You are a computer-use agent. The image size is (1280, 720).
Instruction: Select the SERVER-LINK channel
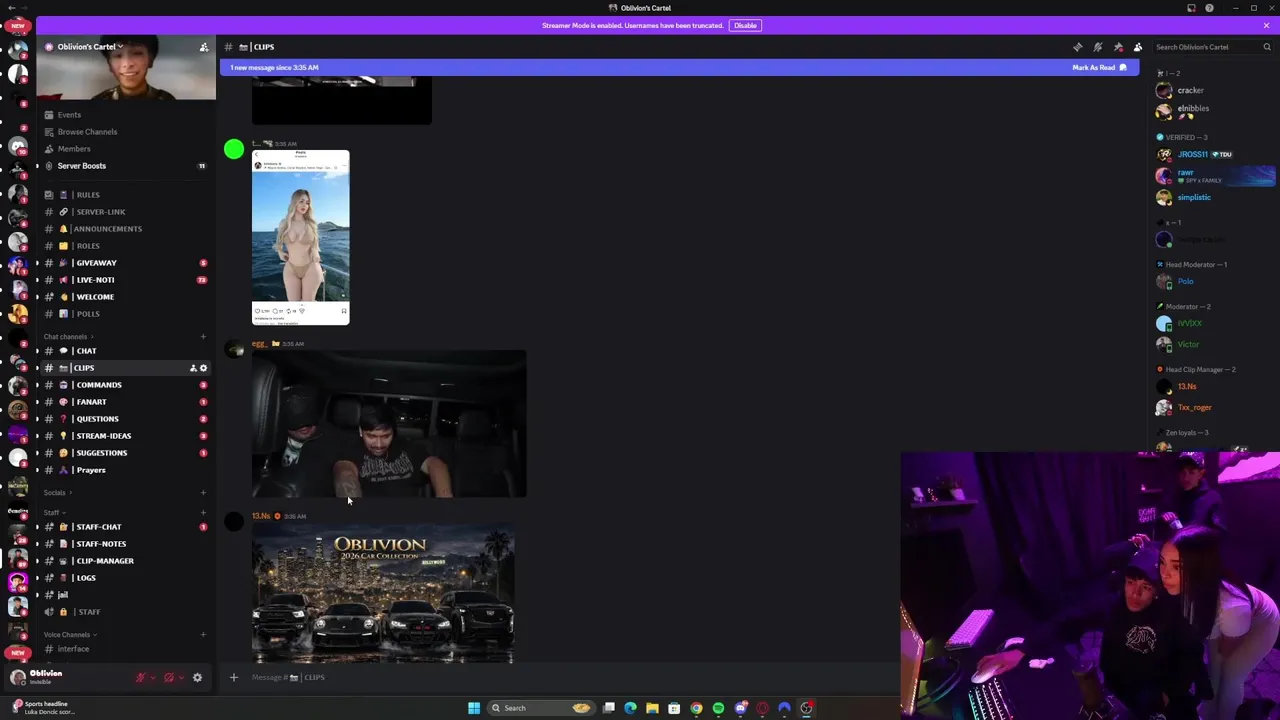click(125, 212)
